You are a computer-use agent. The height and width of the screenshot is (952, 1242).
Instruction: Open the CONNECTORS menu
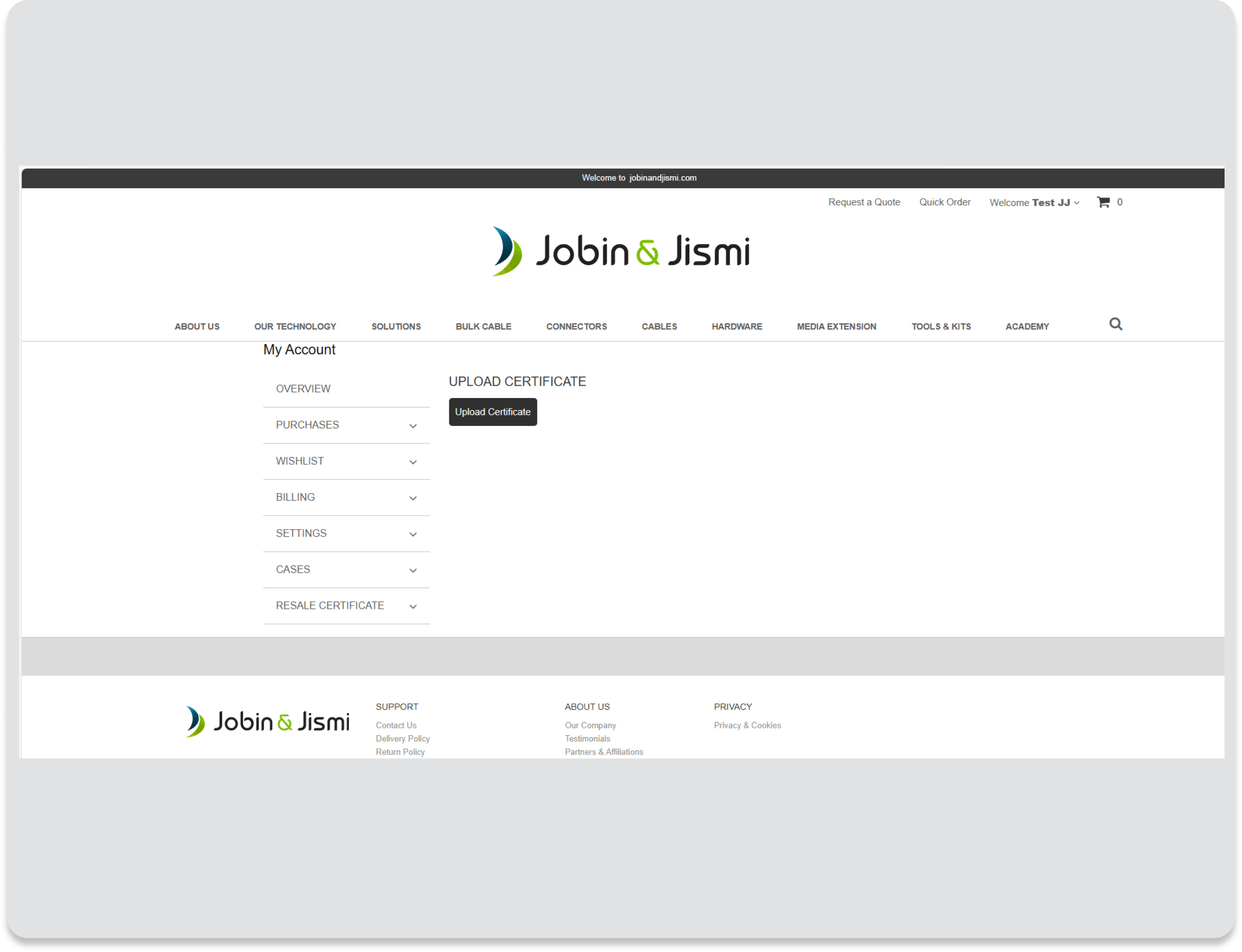tap(576, 326)
